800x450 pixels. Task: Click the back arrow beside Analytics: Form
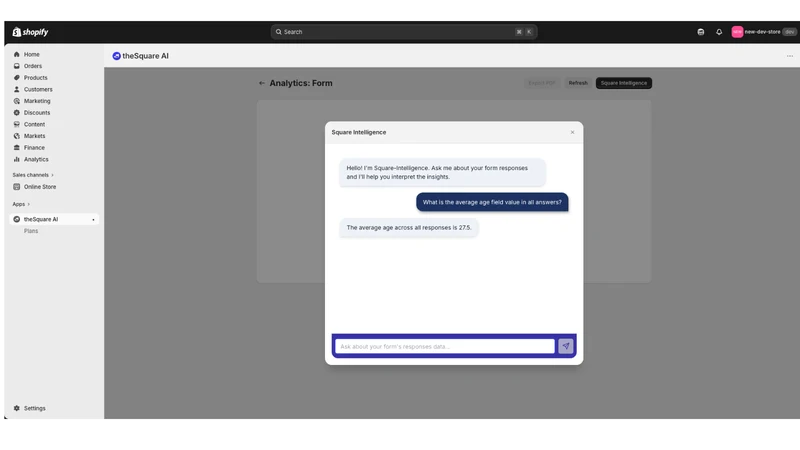pos(262,83)
